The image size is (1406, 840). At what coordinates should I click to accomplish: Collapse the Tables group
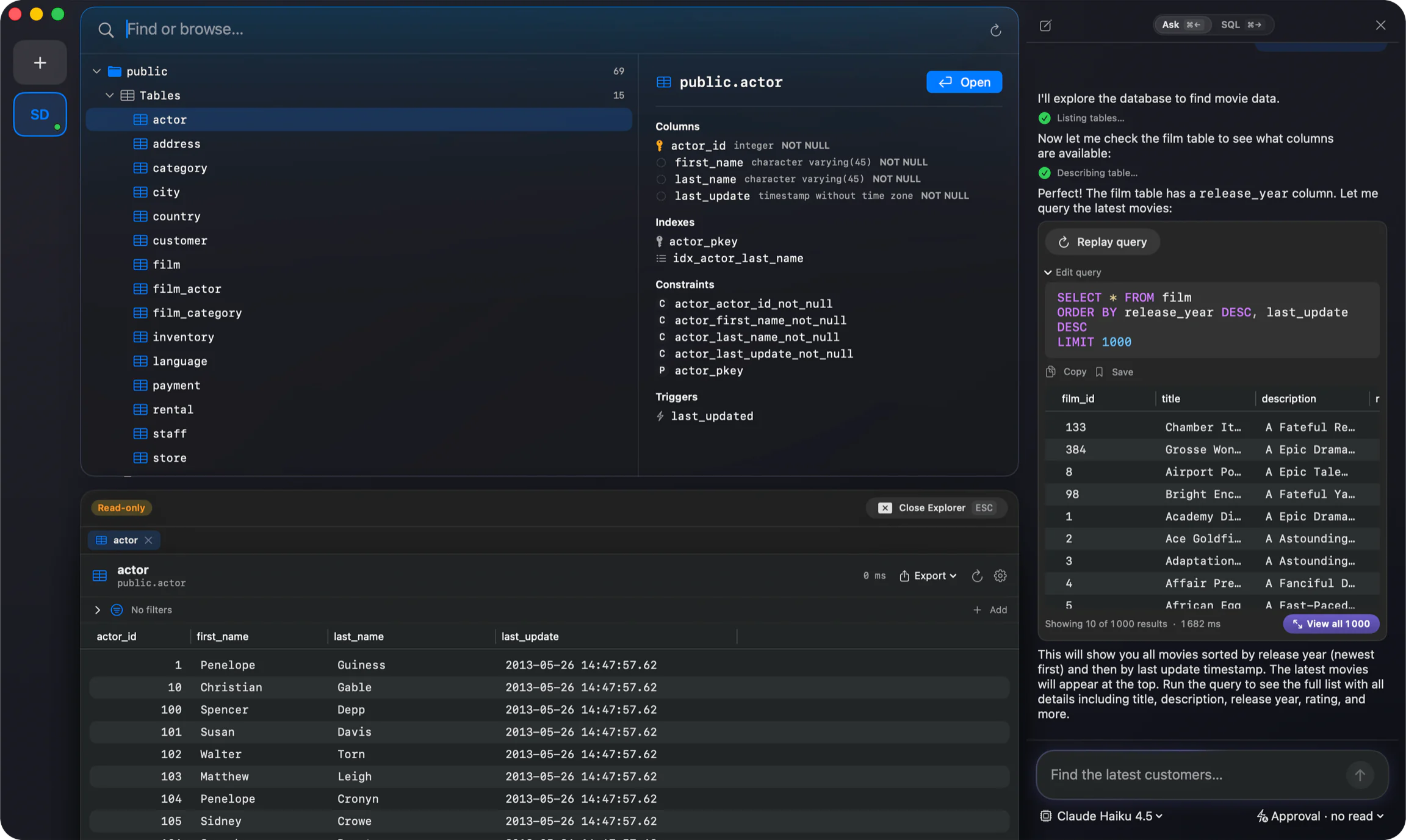click(109, 95)
